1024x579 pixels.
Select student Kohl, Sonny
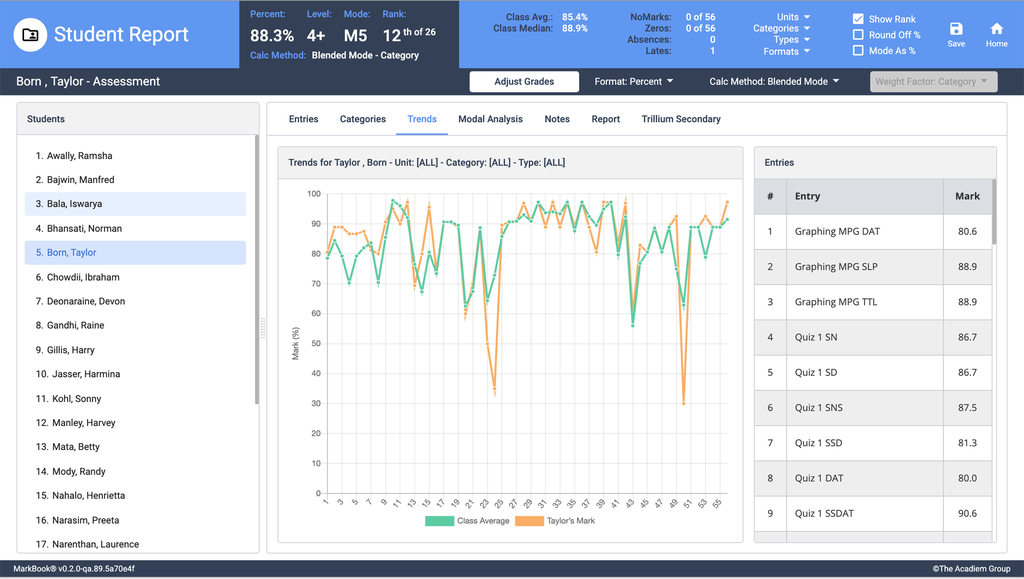point(135,398)
